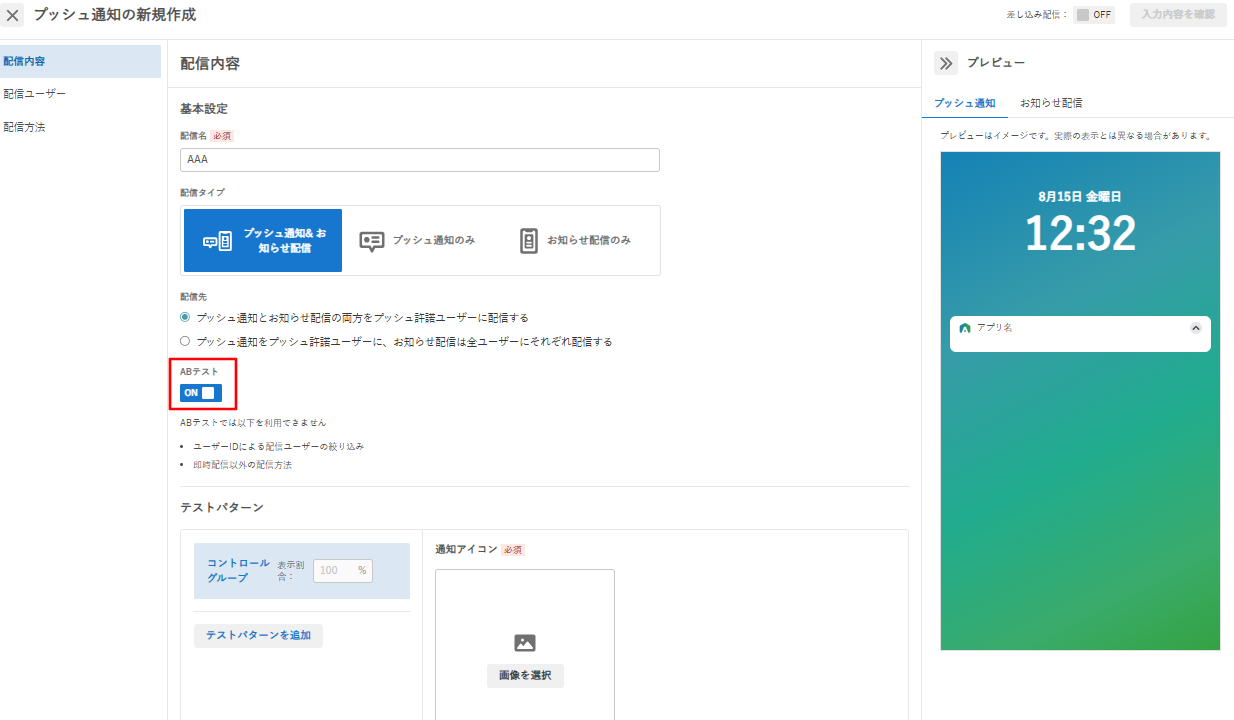The image size is (1234, 720).
Task: Toggle the 差し込み配信 OFF switch
Action: [1094, 15]
